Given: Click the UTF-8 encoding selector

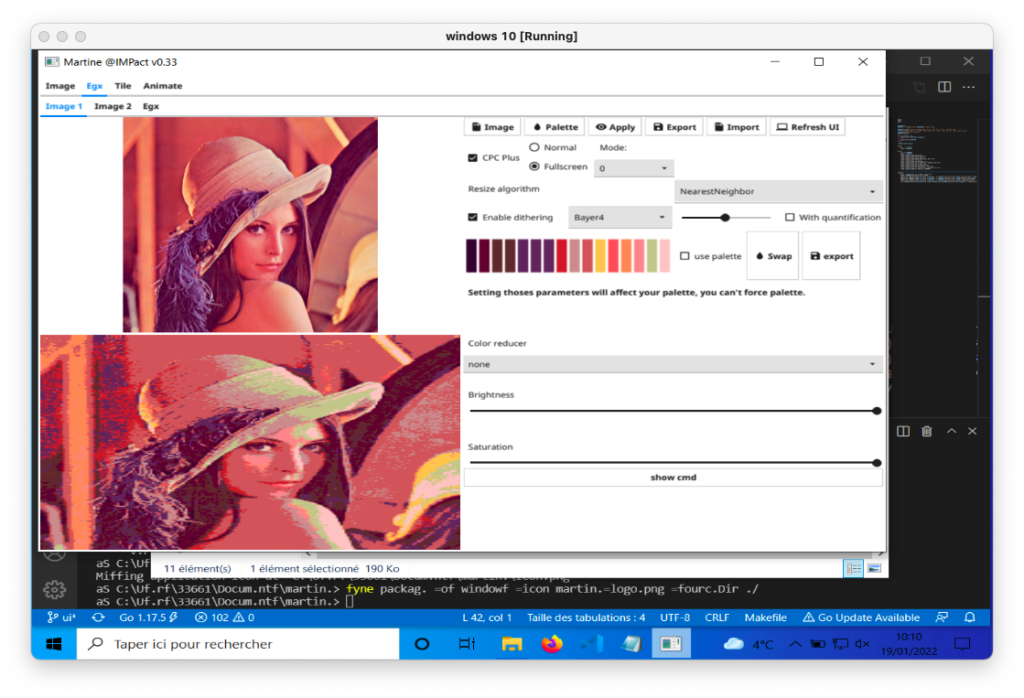Looking at the screenshot, I should tap(675, 617).
